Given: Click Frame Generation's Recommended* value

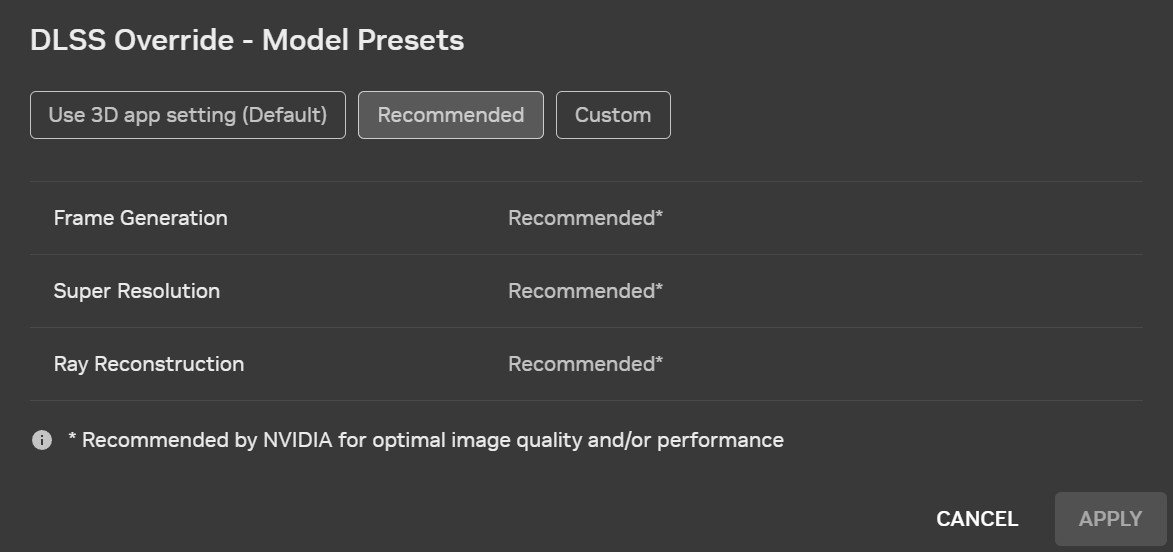Looking at the screenshot, I should point(585,218).
